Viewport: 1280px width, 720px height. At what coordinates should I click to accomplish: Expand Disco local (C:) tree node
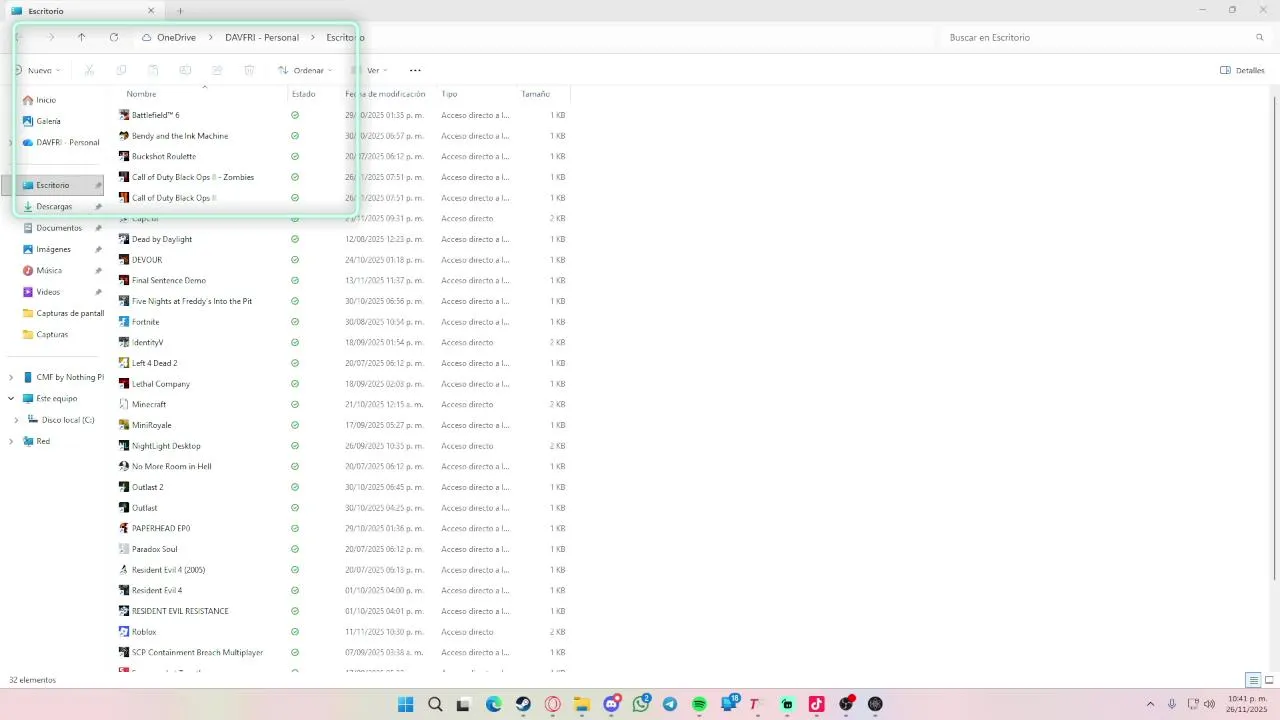17,420
